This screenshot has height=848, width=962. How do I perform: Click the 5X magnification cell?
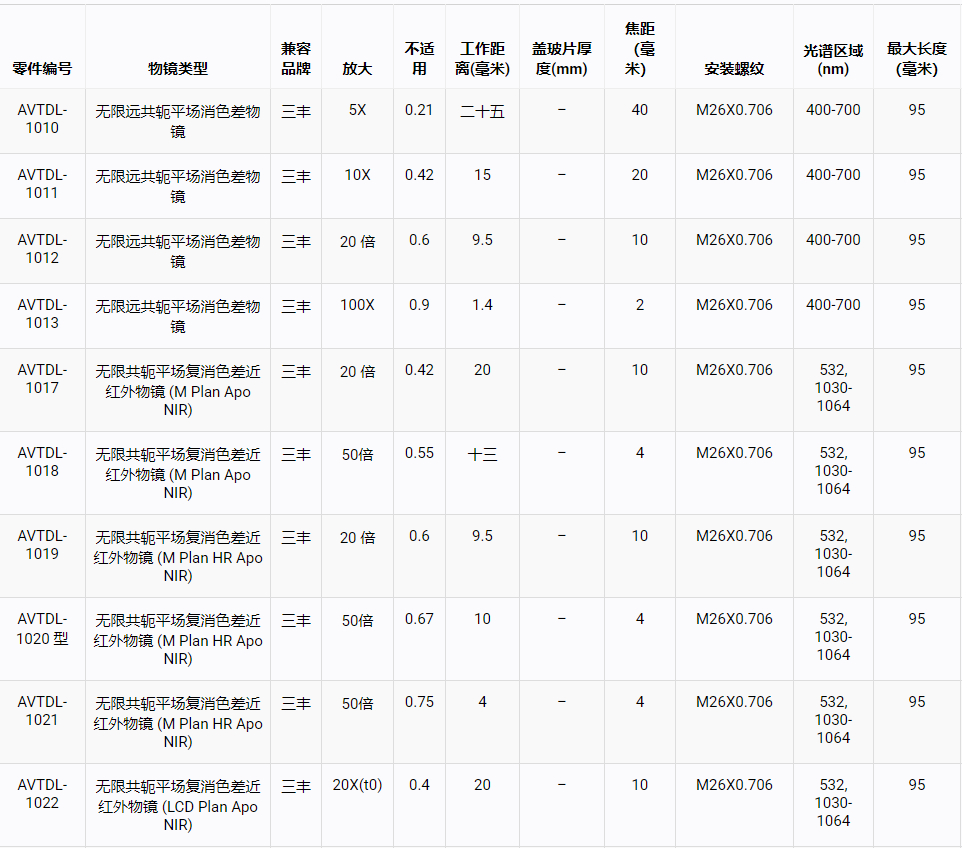[357, 110]
